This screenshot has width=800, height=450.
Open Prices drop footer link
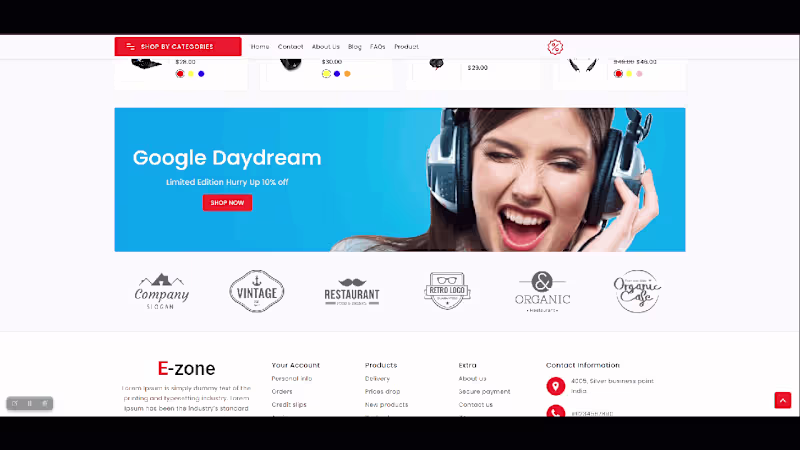click(382, 392)
